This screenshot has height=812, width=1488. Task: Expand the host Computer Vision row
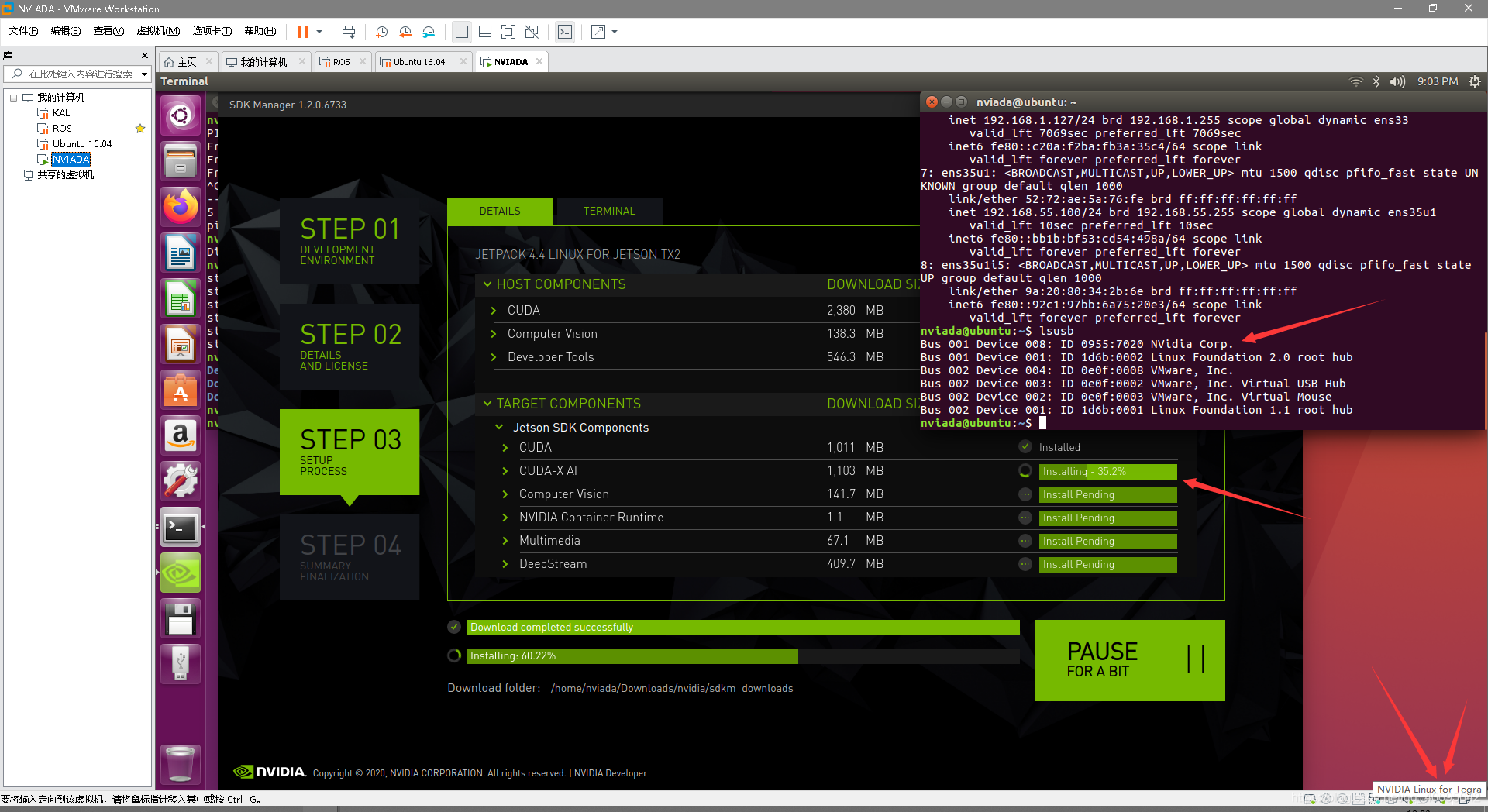click(x=494, y=333)
